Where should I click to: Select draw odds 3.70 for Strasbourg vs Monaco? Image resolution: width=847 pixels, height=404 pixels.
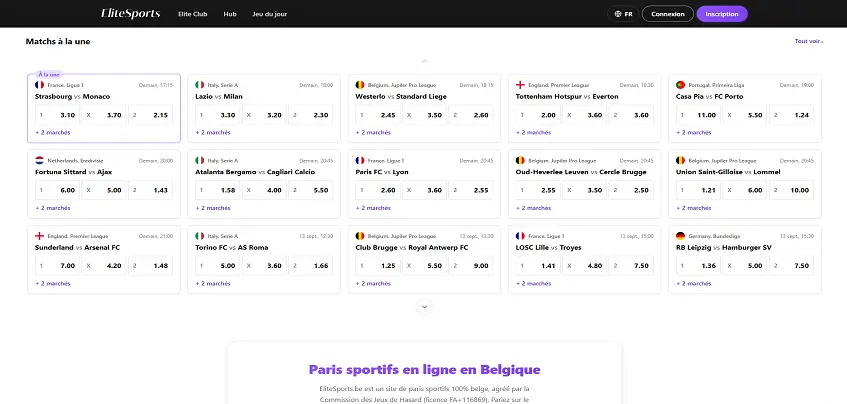pyautogui.click(x=104, y=115)
